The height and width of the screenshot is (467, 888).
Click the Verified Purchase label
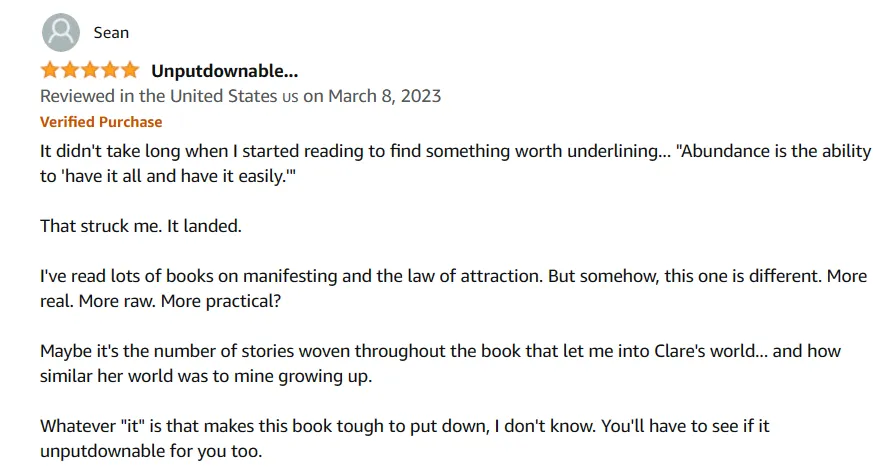coord(101,122)
